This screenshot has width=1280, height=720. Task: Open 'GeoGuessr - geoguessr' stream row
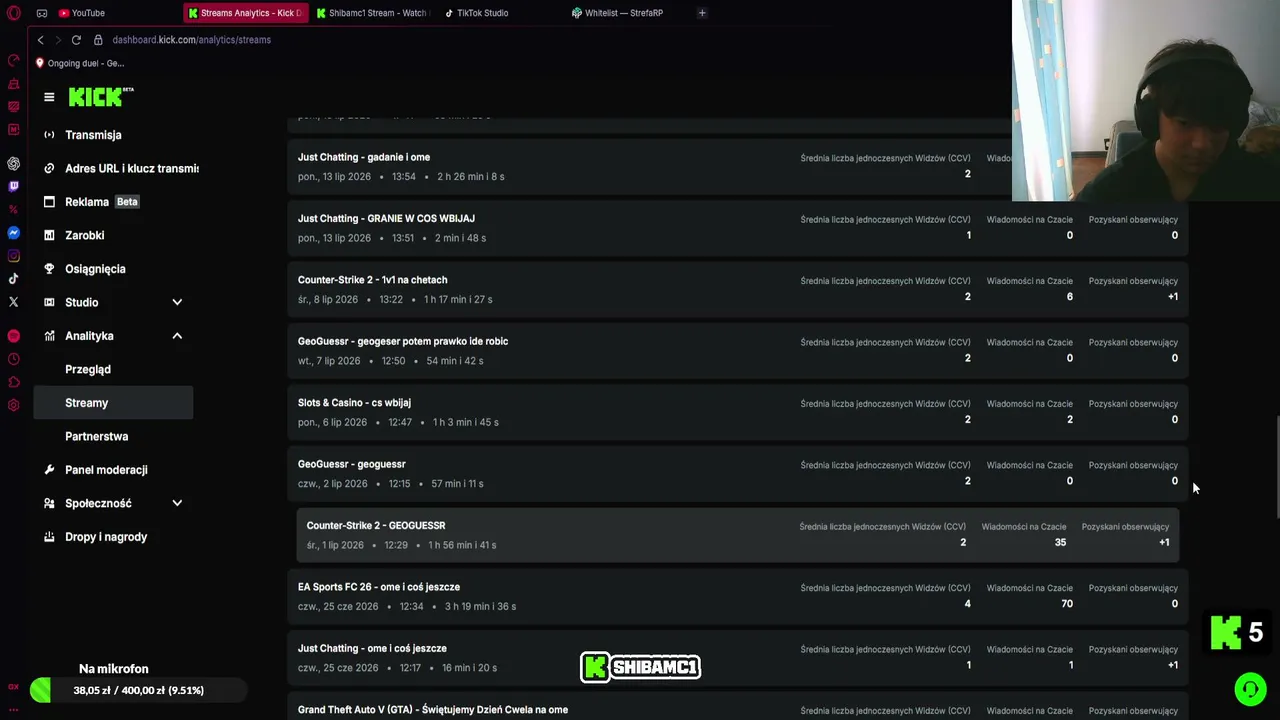(x=738, y=474)
